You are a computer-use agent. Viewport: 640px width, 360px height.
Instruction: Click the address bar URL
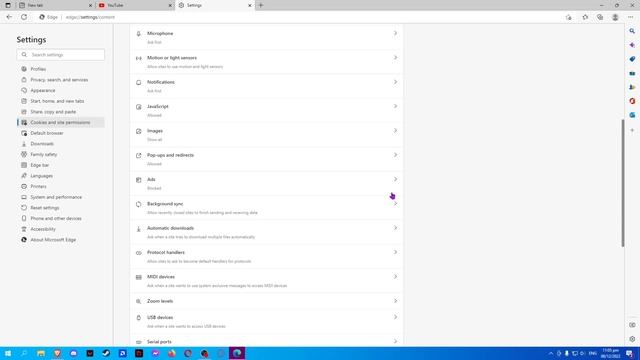tap(90, 17)
